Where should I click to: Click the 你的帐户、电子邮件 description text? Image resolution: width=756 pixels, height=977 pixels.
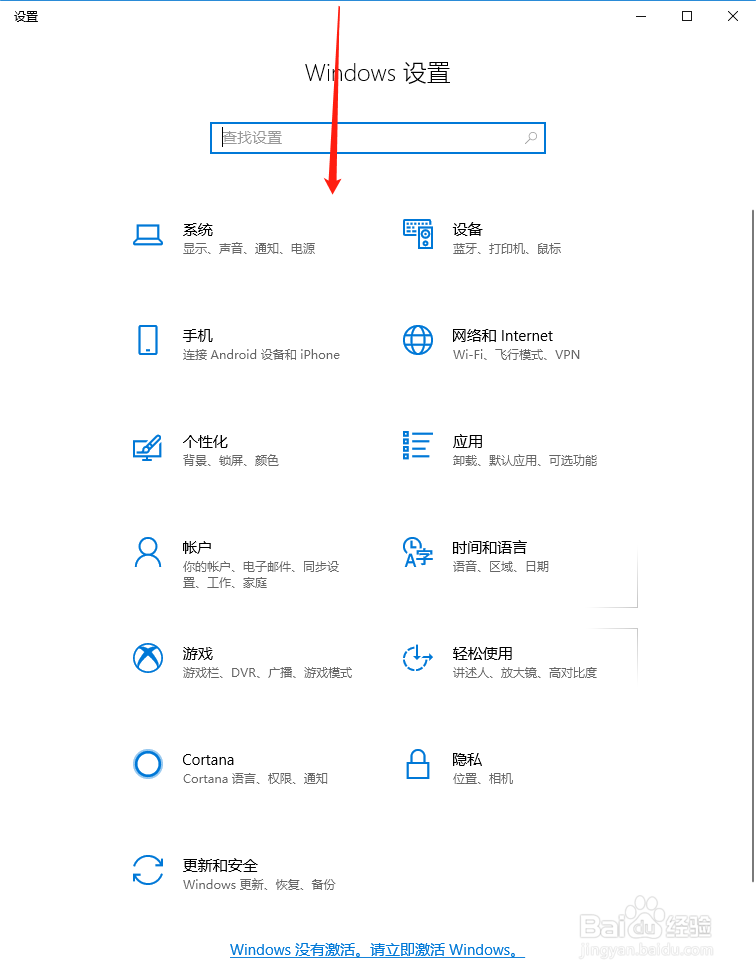point(261,574)
